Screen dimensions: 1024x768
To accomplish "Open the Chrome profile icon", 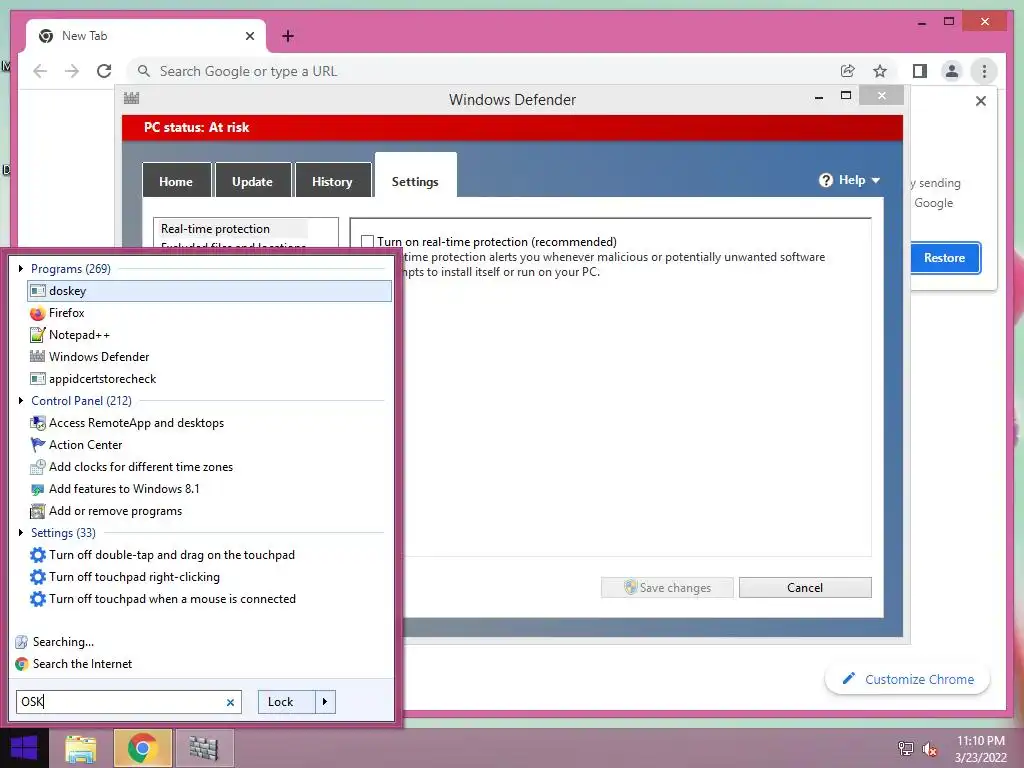I will [x=952, y=71].
